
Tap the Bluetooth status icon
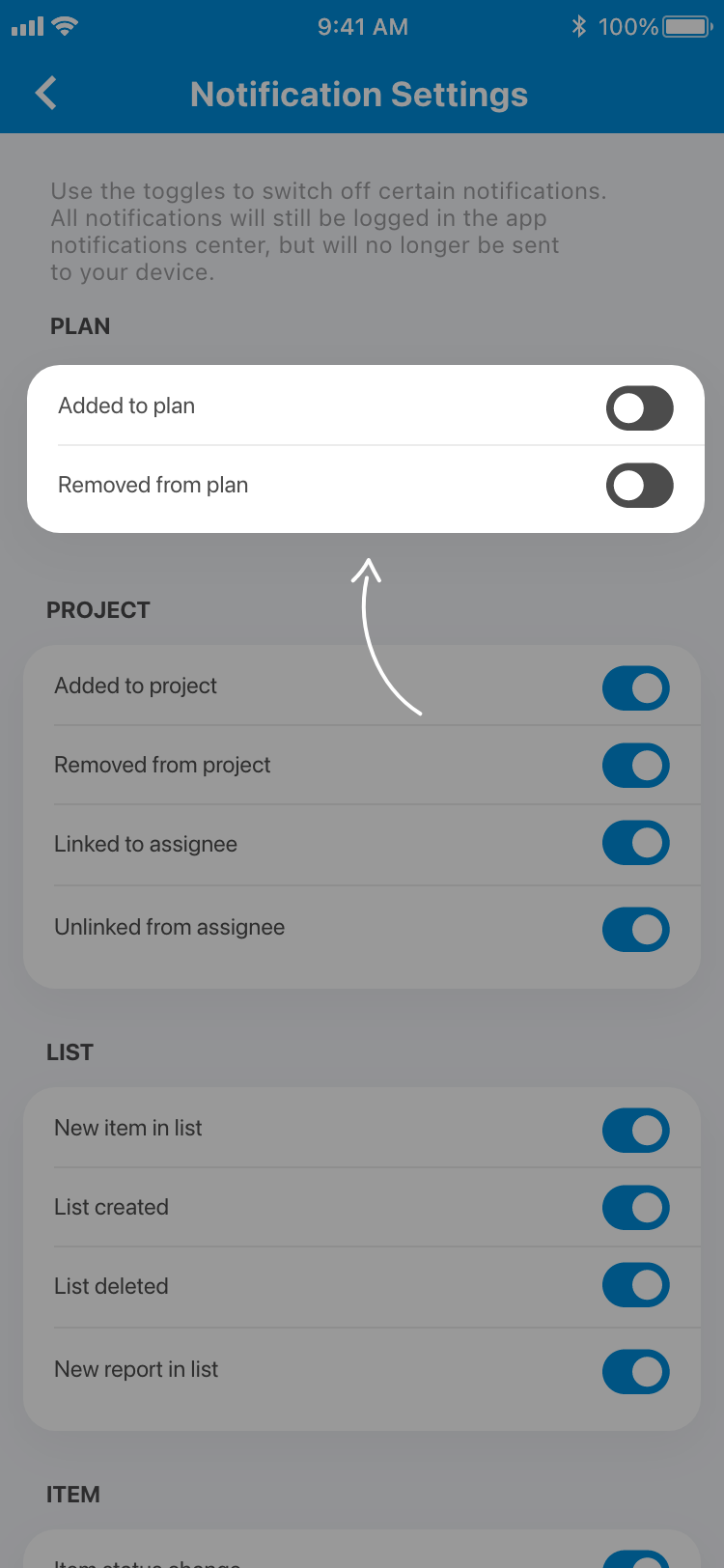coord(579,26)
